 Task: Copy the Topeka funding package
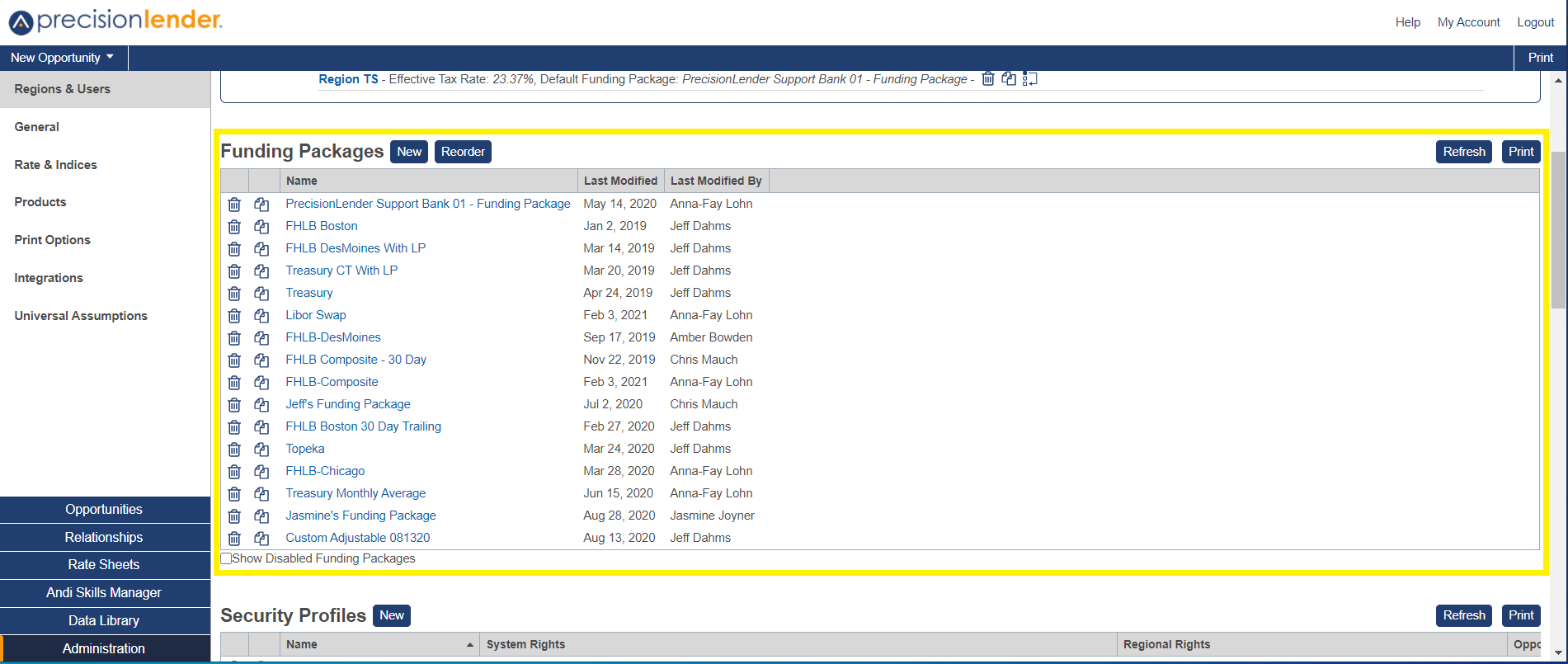tap(261, 449)
